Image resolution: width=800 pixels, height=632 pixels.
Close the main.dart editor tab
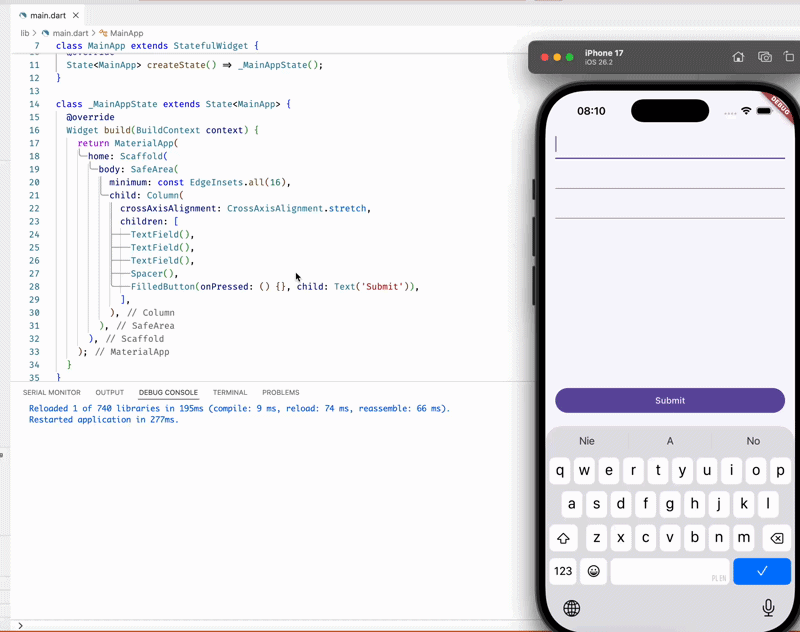75,15
